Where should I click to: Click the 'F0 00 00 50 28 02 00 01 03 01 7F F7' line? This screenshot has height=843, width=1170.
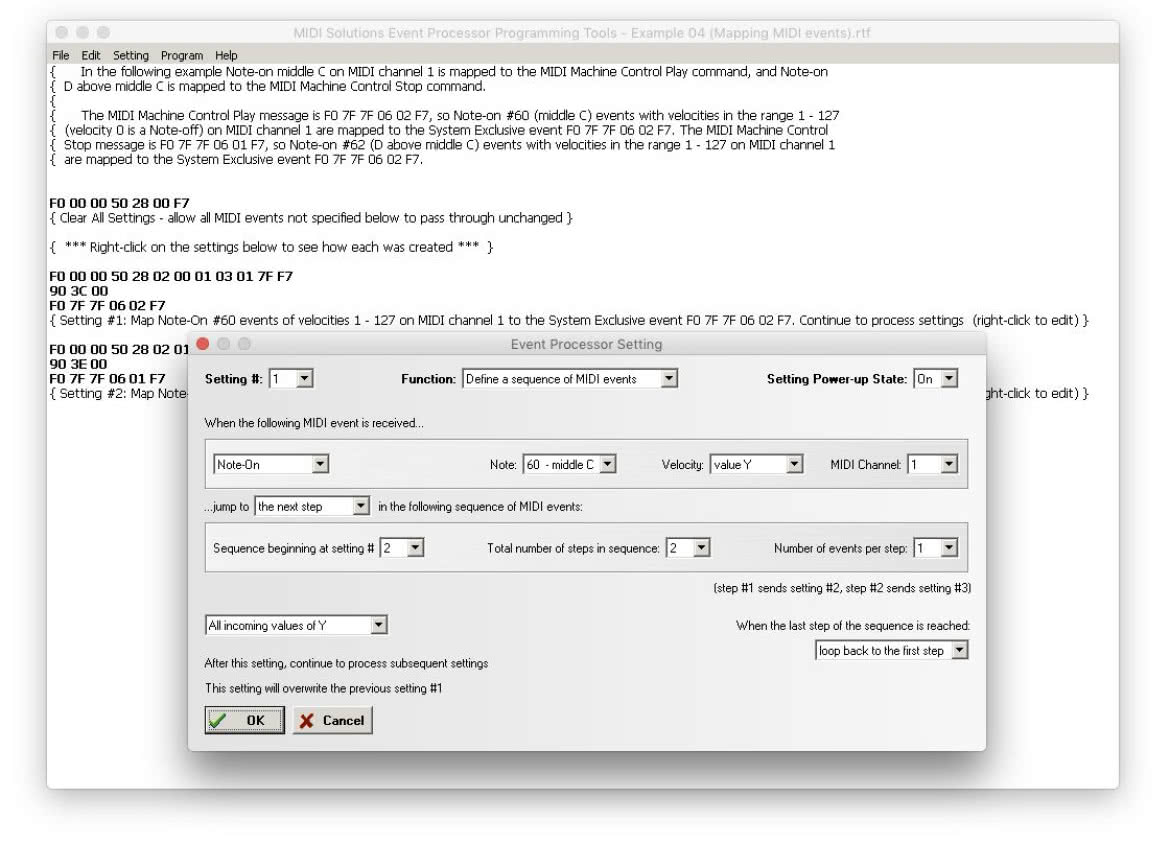[x=171, y=276]
